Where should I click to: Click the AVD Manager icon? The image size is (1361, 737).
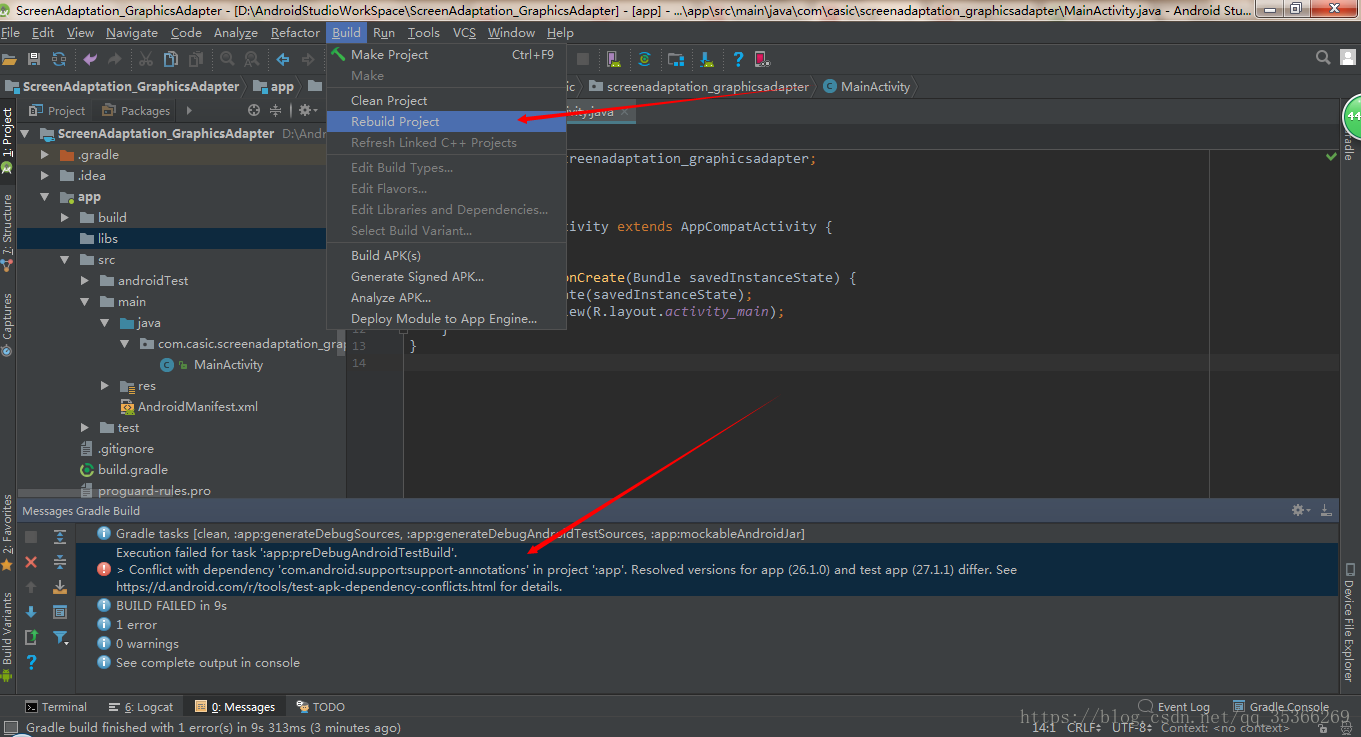click(613, 60)
